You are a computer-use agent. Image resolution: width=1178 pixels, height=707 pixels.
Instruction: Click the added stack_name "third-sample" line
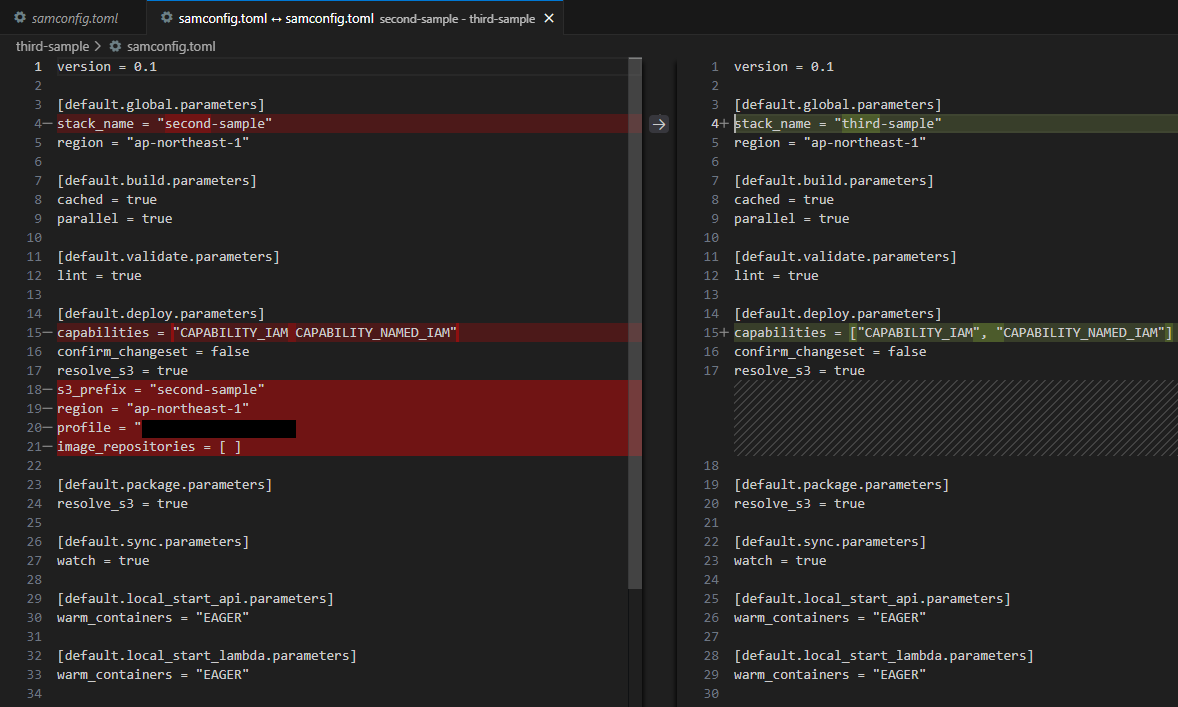[955, 123]
